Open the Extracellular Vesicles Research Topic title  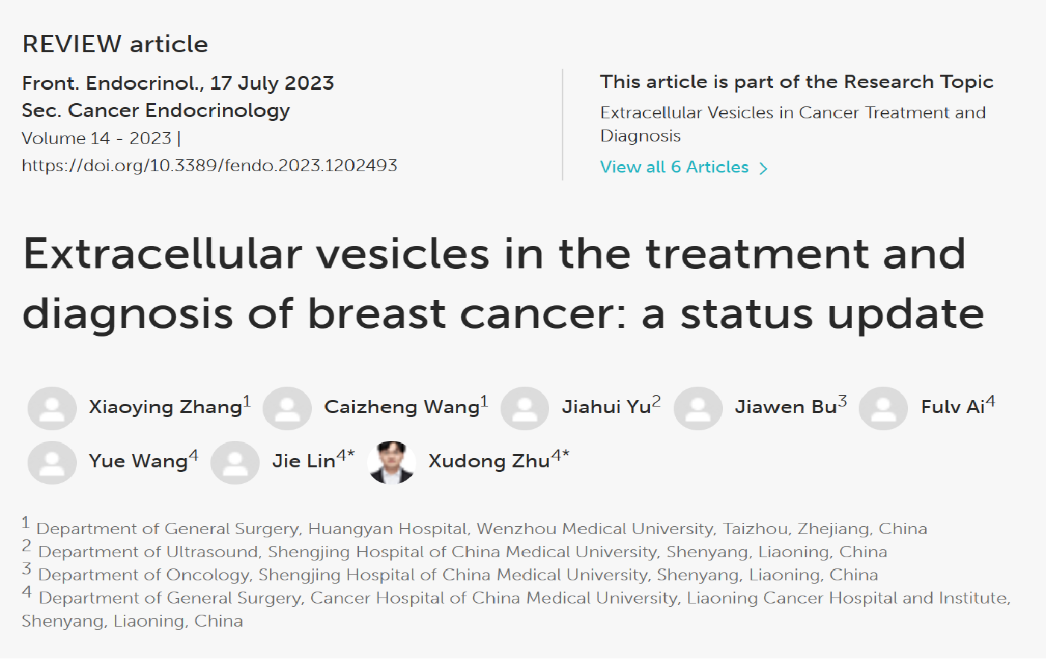[793, 124]
